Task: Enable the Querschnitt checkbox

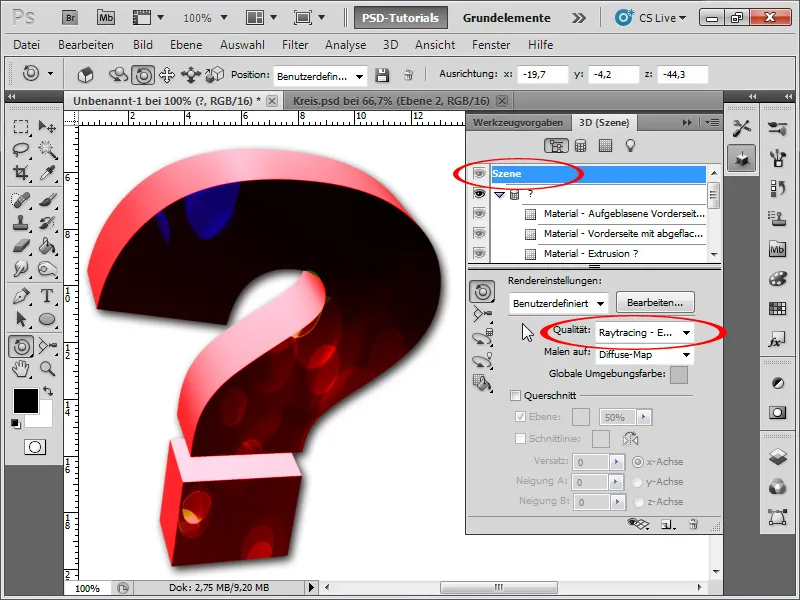Action: pyautogui.click(x=515, y=395)
